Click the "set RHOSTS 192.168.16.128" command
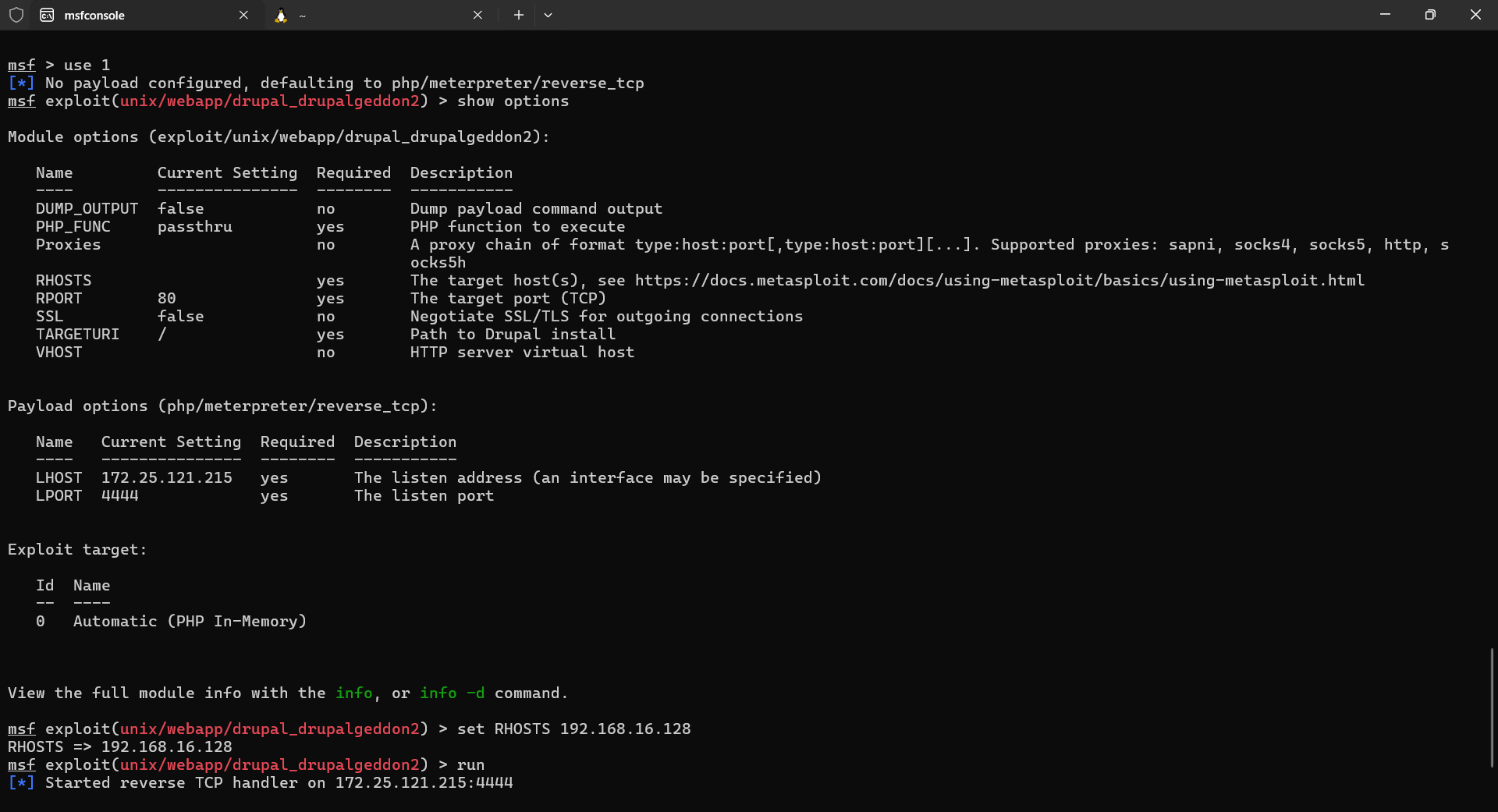This screenshot has width=1498, height=812. (573, 729)
